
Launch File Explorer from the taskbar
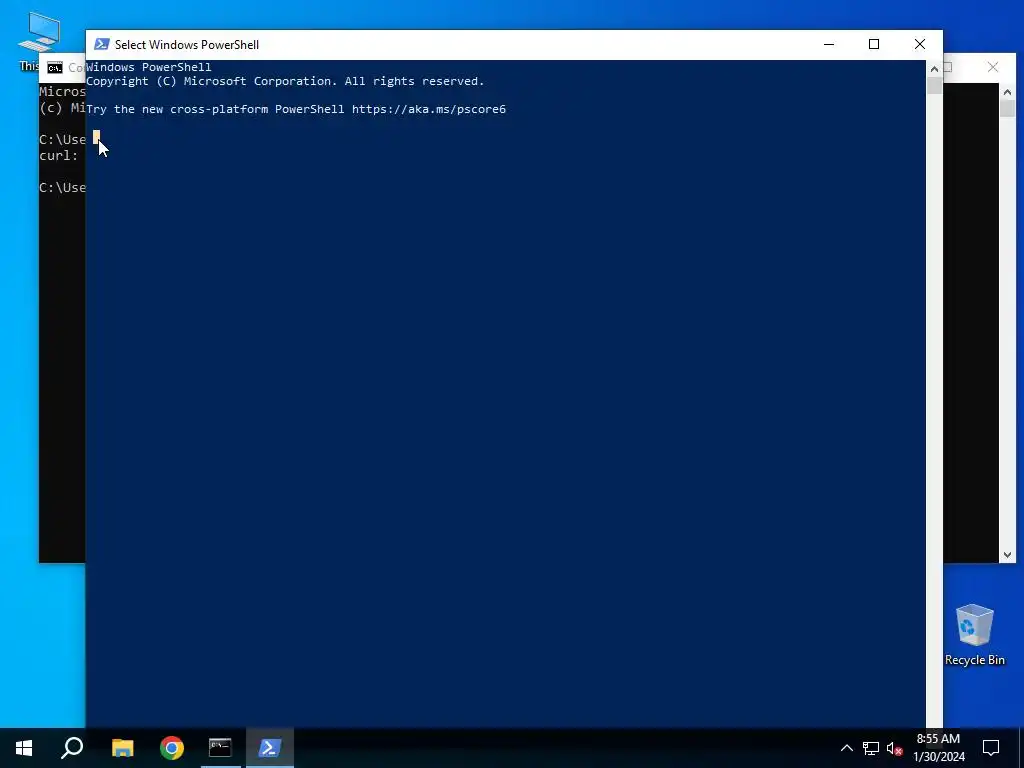(x=122, y=748)
